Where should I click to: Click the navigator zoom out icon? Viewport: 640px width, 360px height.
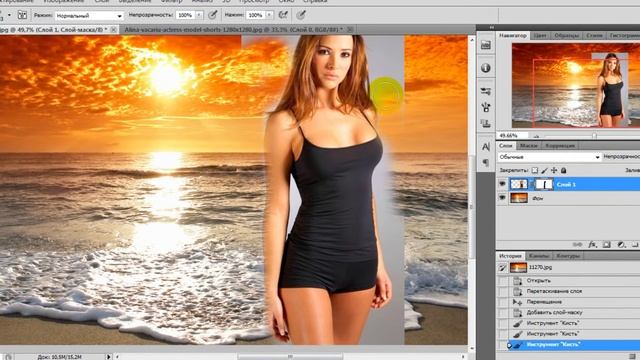tap(536, 136)
